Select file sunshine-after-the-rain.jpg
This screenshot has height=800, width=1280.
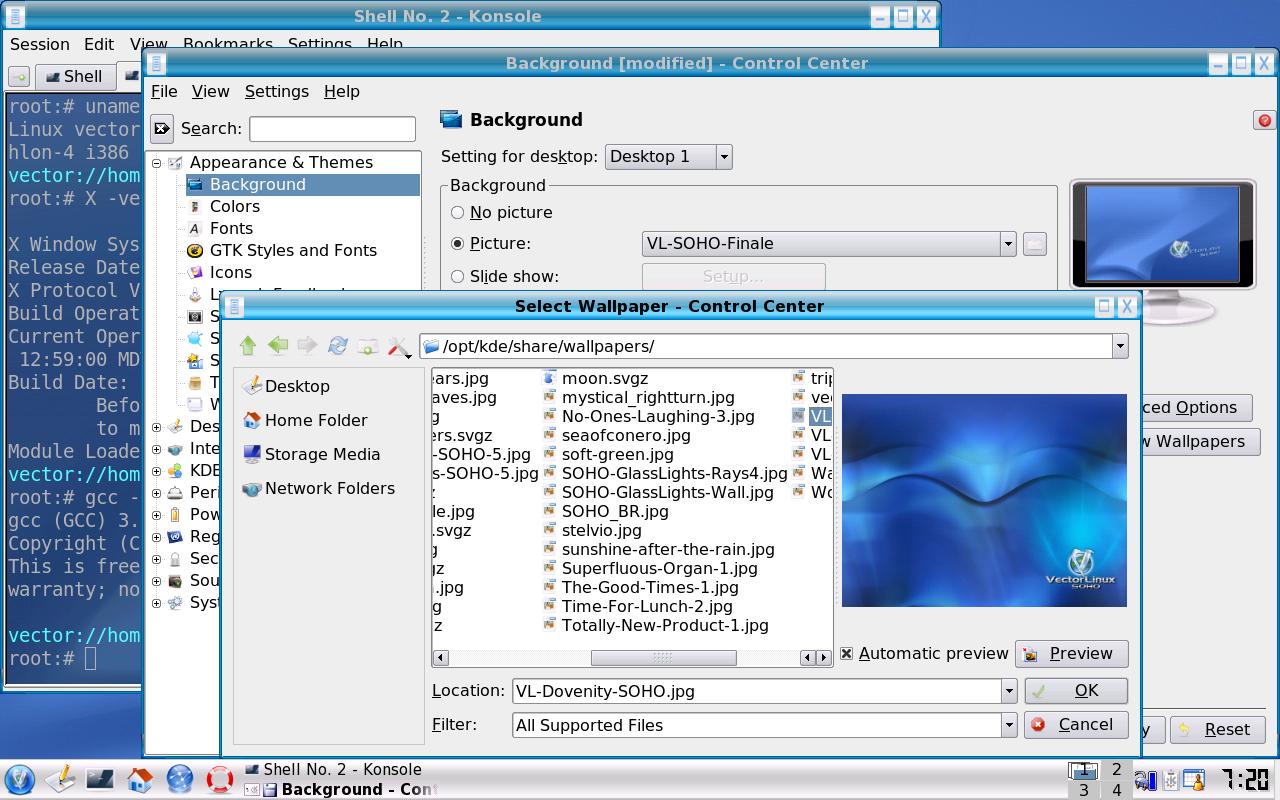(659, 549)
